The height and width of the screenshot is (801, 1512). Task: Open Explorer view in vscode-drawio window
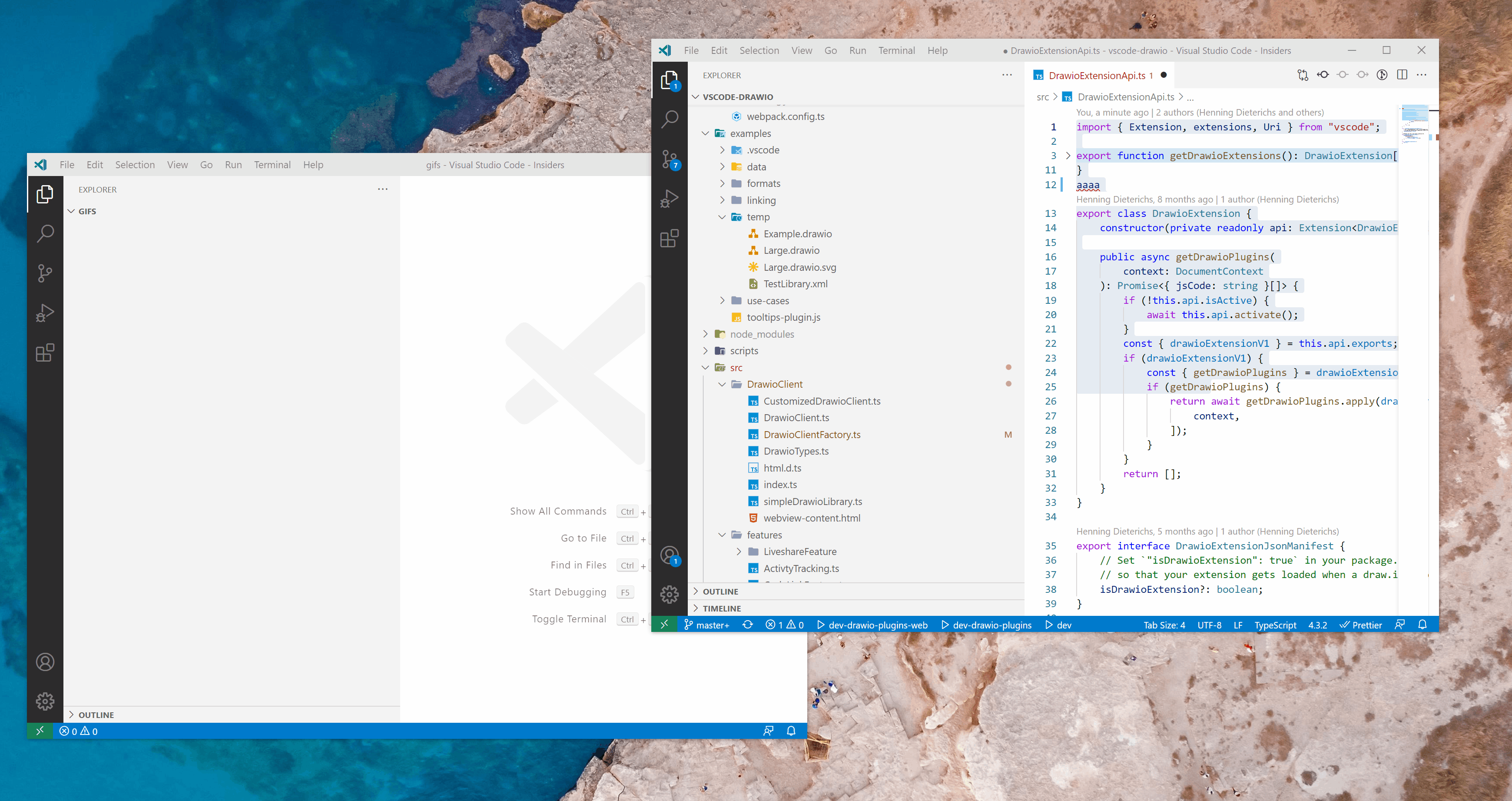pos(669,80)
